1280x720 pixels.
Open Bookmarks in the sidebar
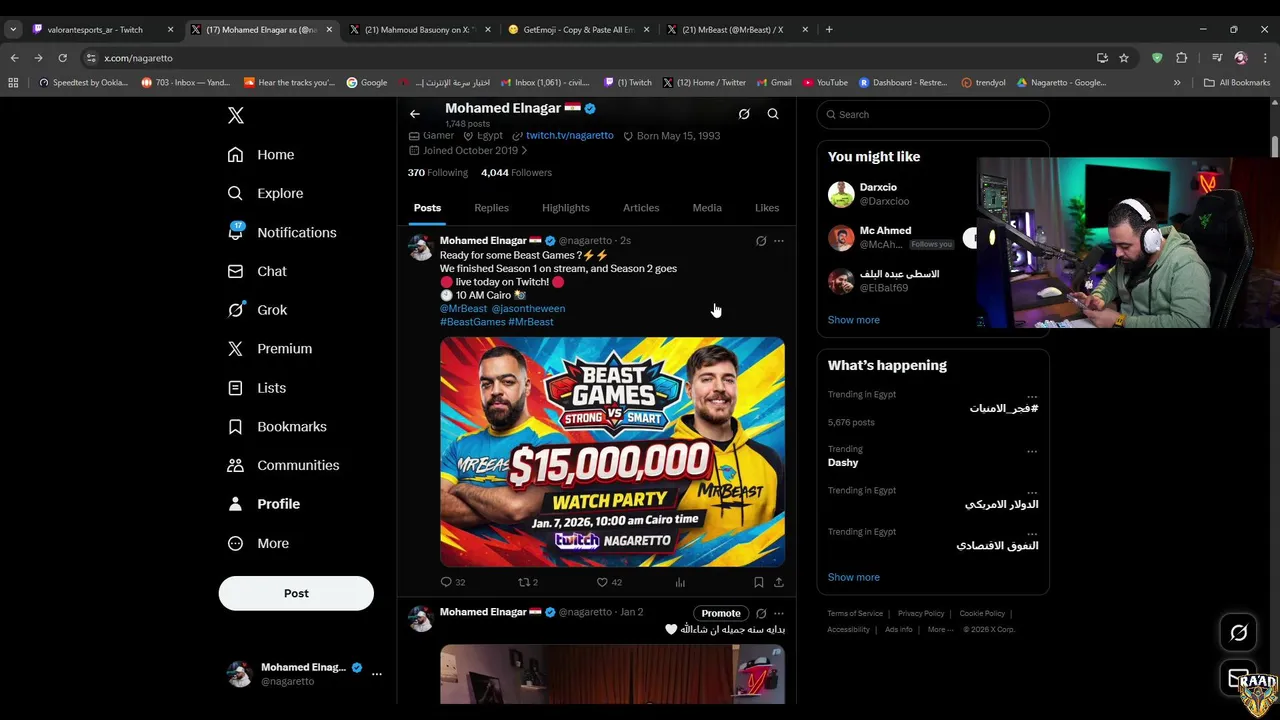[277, 427]
